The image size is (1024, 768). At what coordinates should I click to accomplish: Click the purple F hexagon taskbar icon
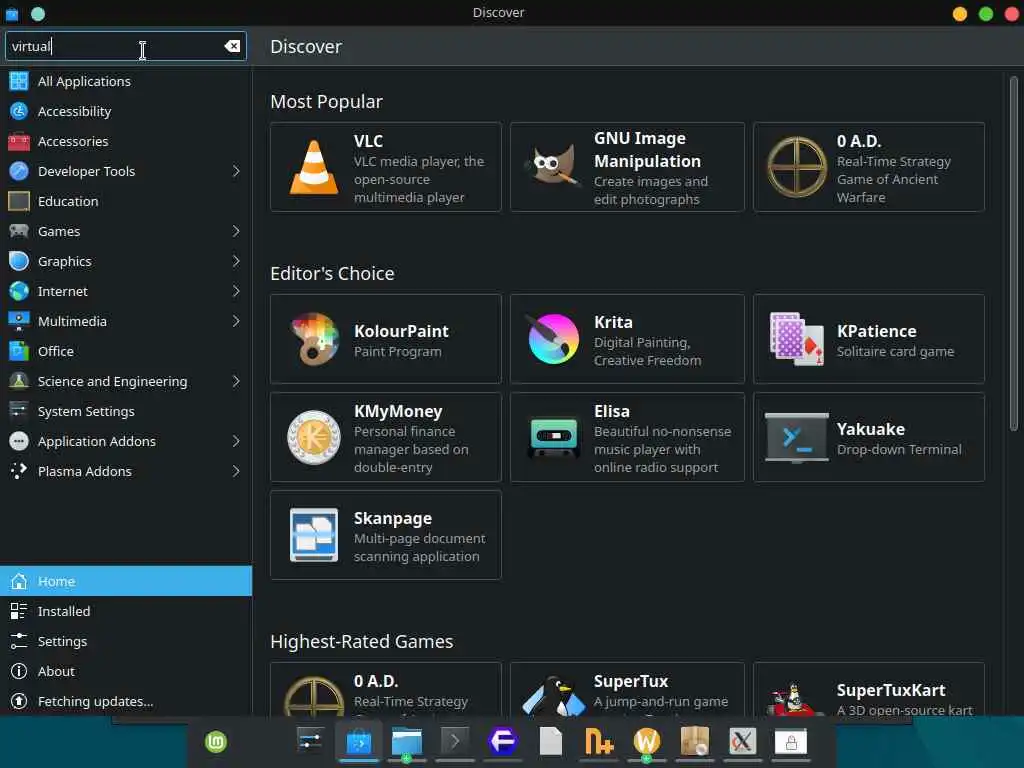[x=503, y=741]
